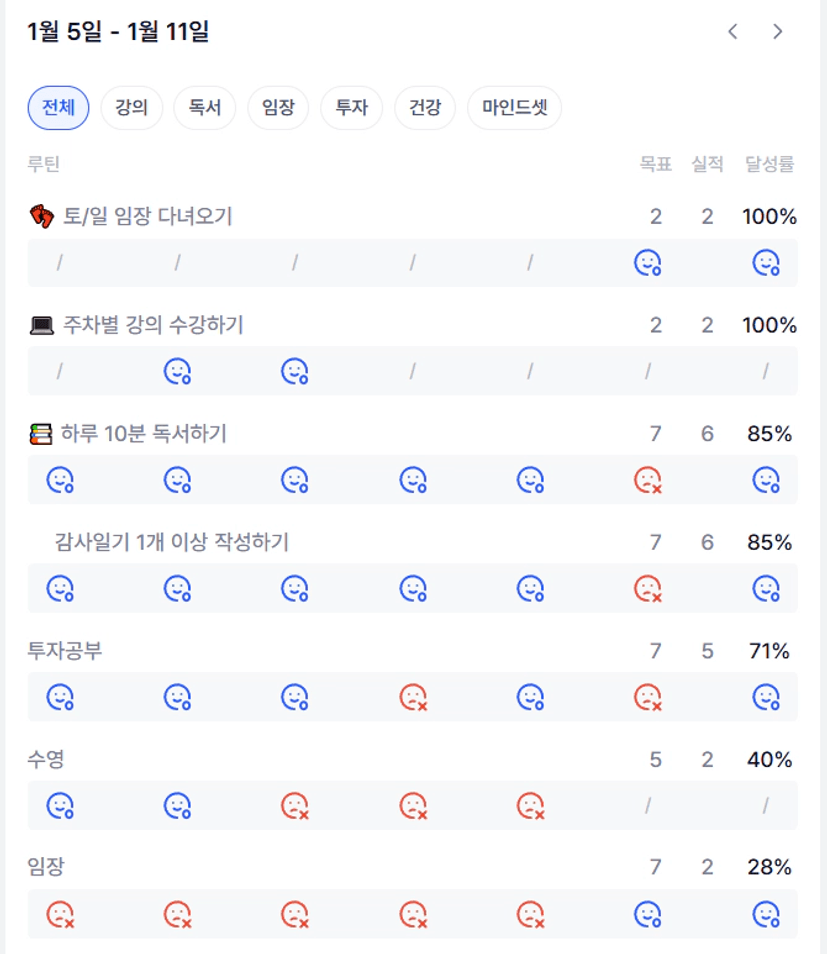Image resolution: width=827 pixels, height=954 pixels.
Task: Click the last blue smiley in the 임장 routine row
Action: tap(766, 914)
